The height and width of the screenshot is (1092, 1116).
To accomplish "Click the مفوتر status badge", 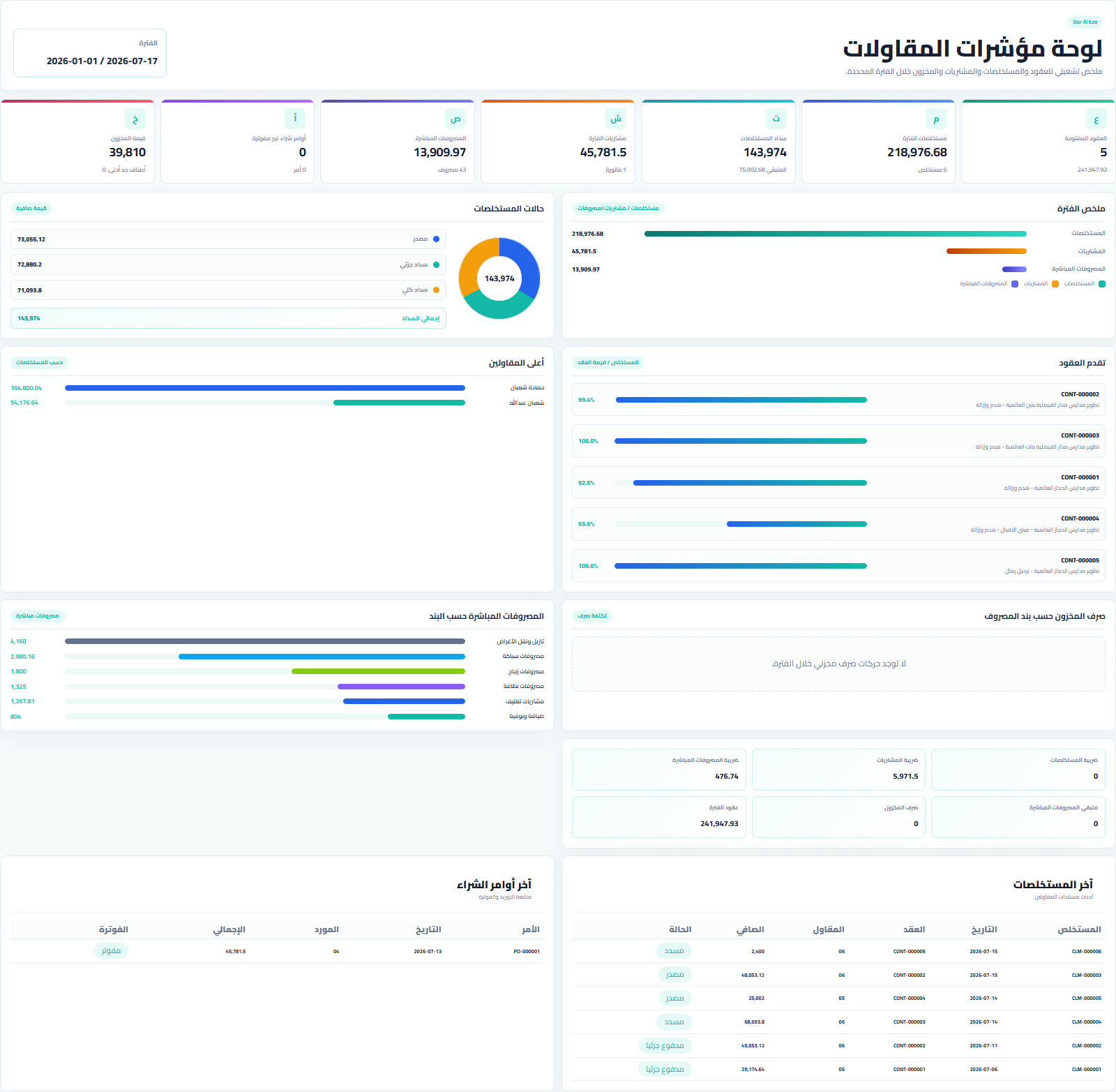I will point(111,950).
